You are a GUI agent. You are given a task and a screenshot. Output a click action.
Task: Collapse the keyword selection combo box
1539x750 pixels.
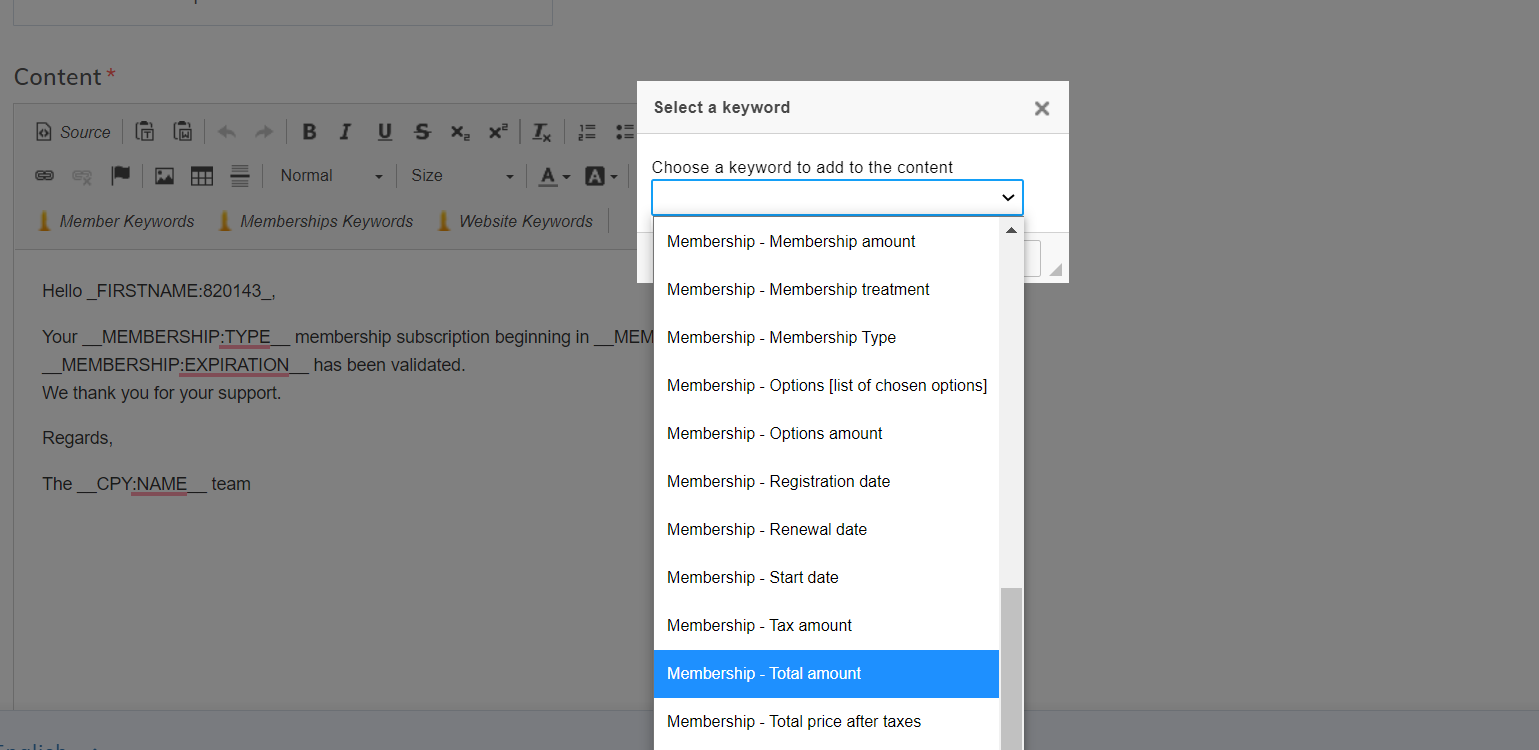point(837,198)
